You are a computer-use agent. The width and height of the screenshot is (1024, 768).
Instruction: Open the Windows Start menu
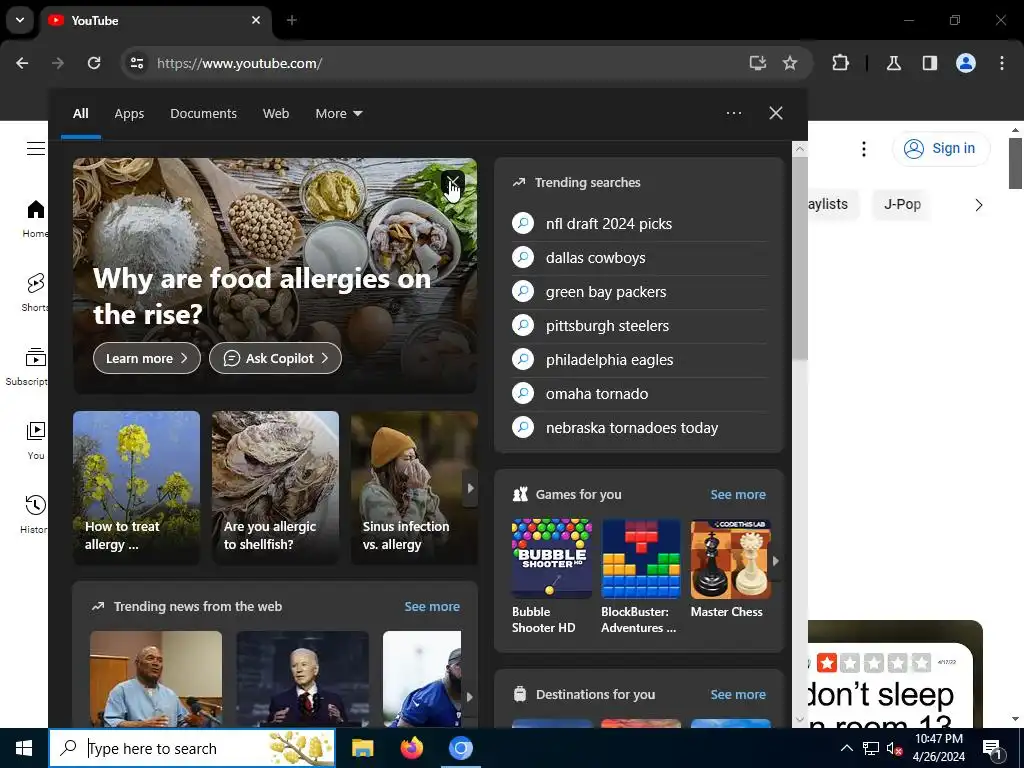(x=24, y=748)
